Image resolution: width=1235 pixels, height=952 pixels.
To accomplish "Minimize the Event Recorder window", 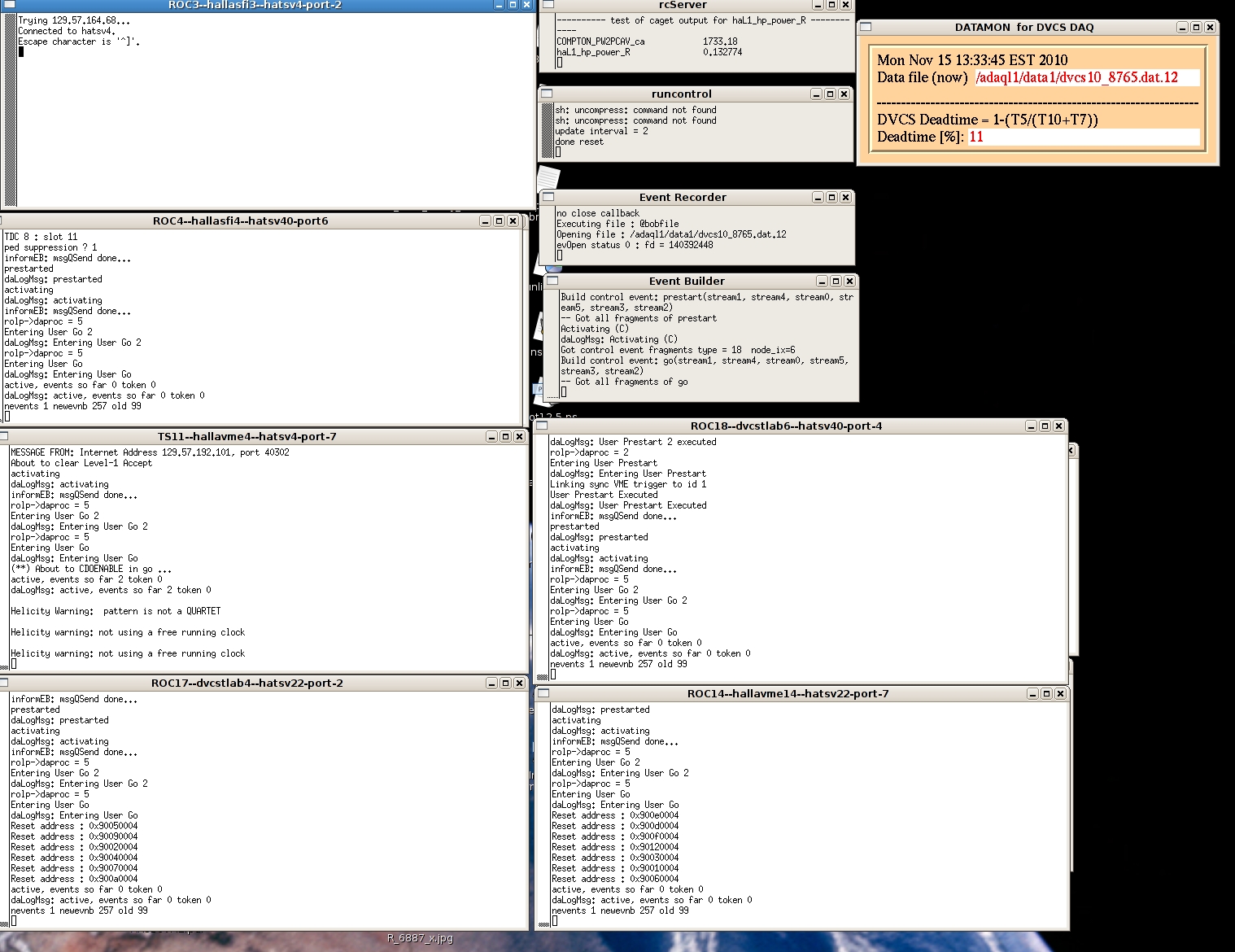I will click(818, 197).
